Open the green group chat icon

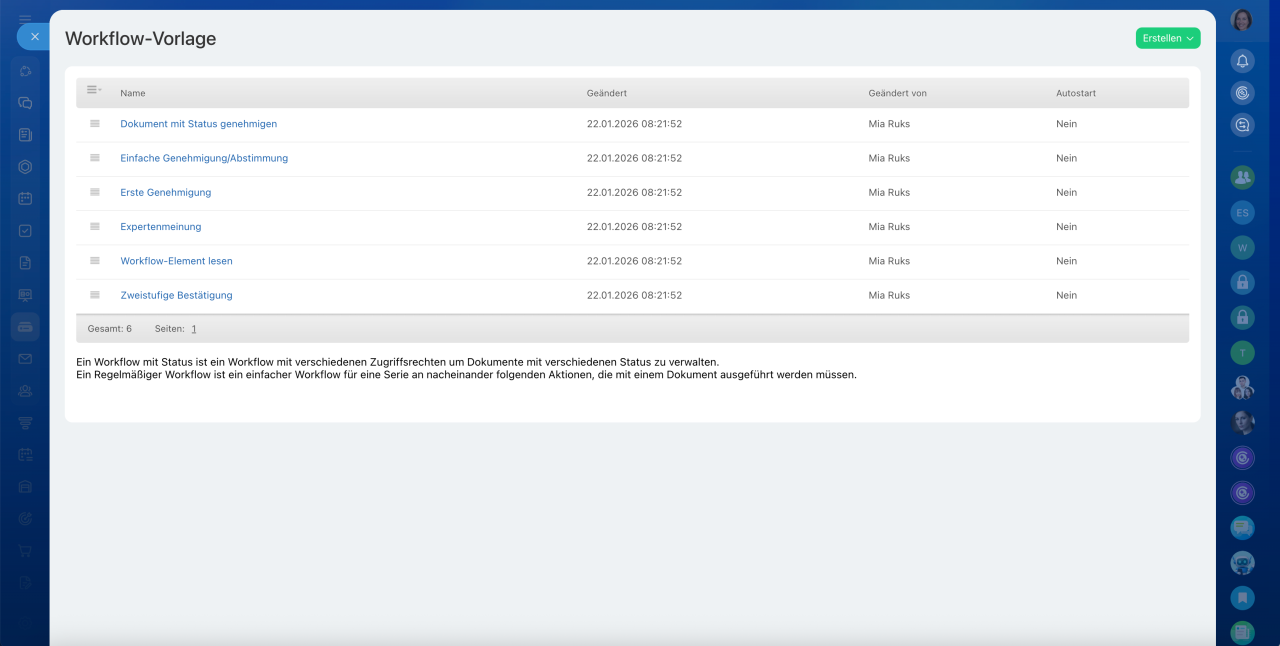coord(1242,177)
